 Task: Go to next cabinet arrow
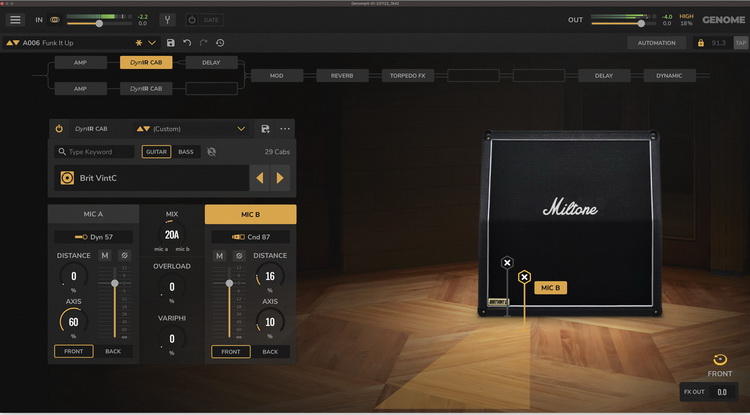point(280,178)
